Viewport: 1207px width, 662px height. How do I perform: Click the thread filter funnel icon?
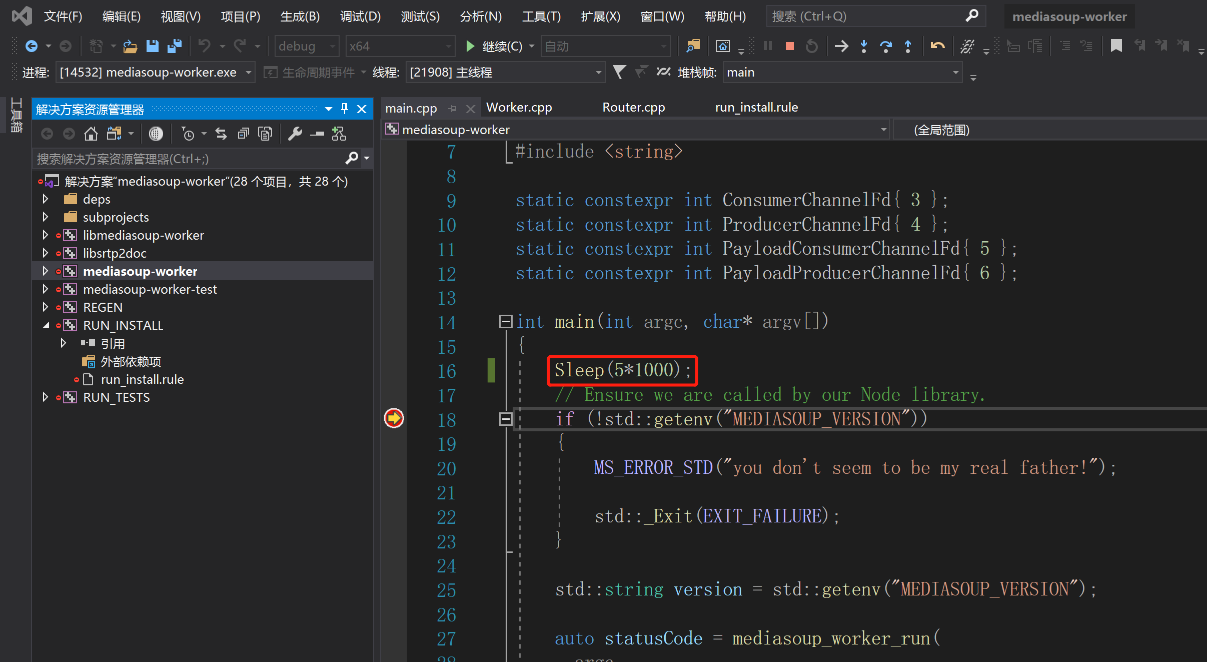pyautogui.click(x=619, y=72)
